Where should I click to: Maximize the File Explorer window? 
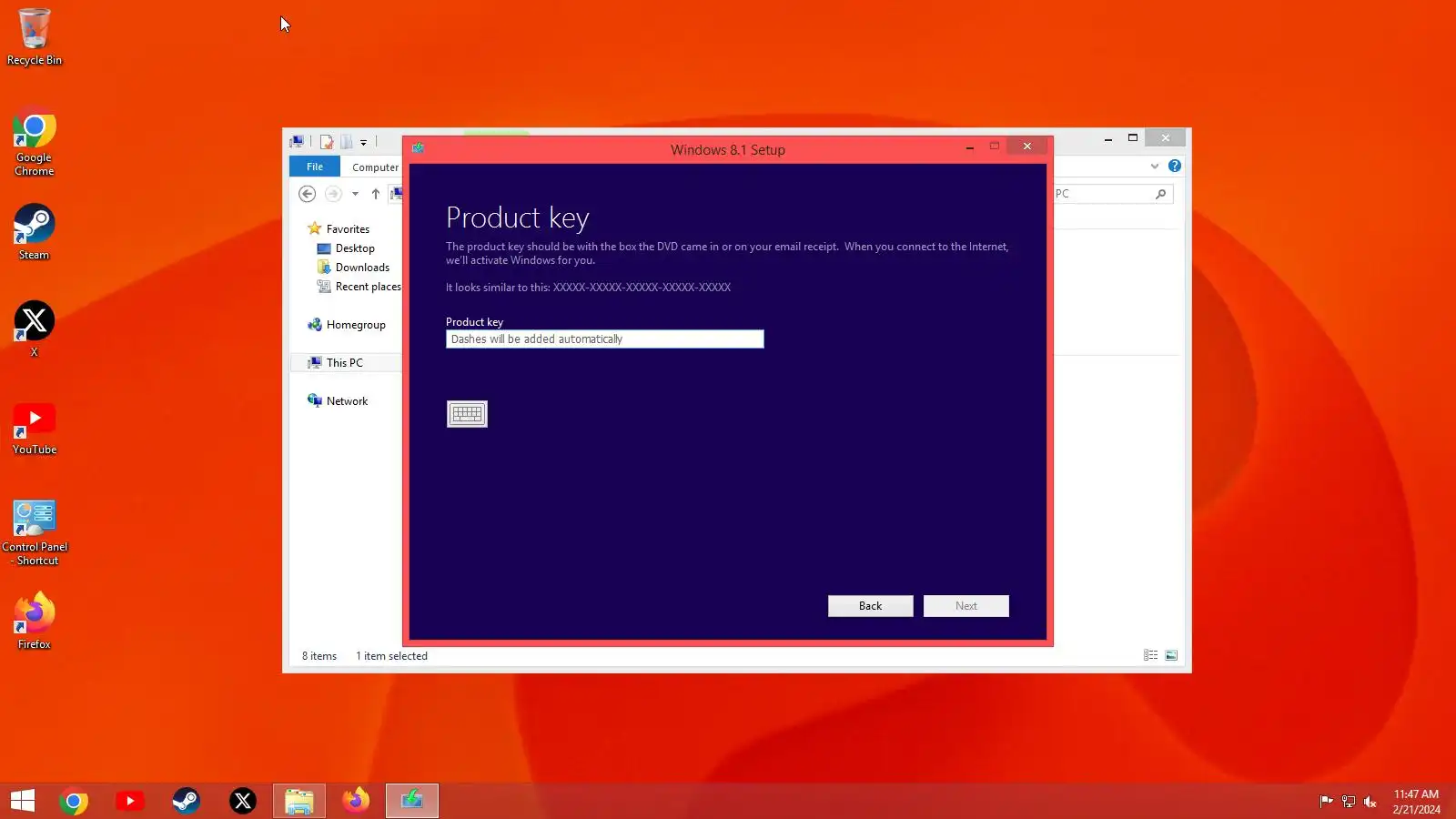pos(1133,138)
